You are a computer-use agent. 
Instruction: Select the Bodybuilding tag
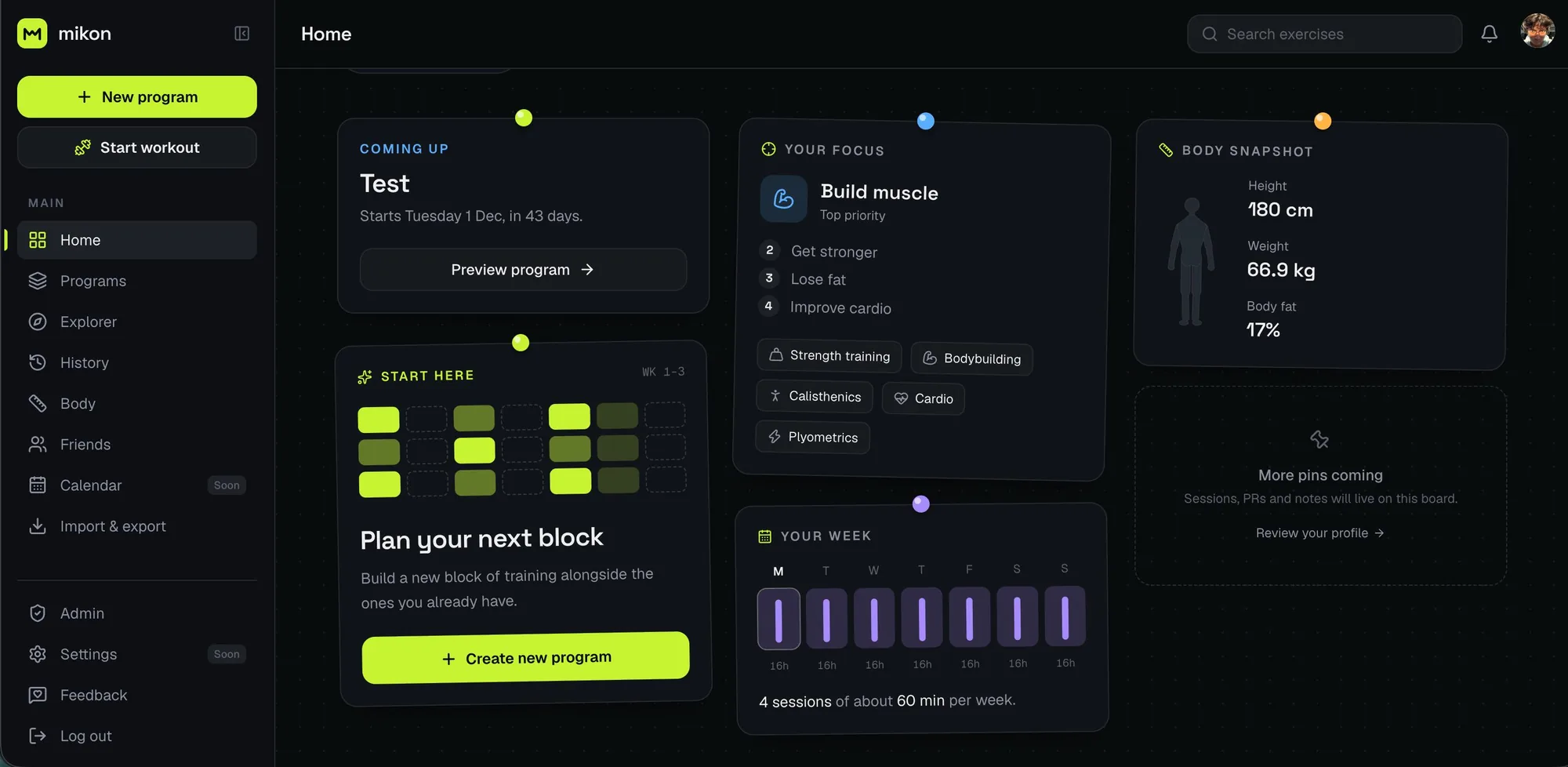[972, 358]
